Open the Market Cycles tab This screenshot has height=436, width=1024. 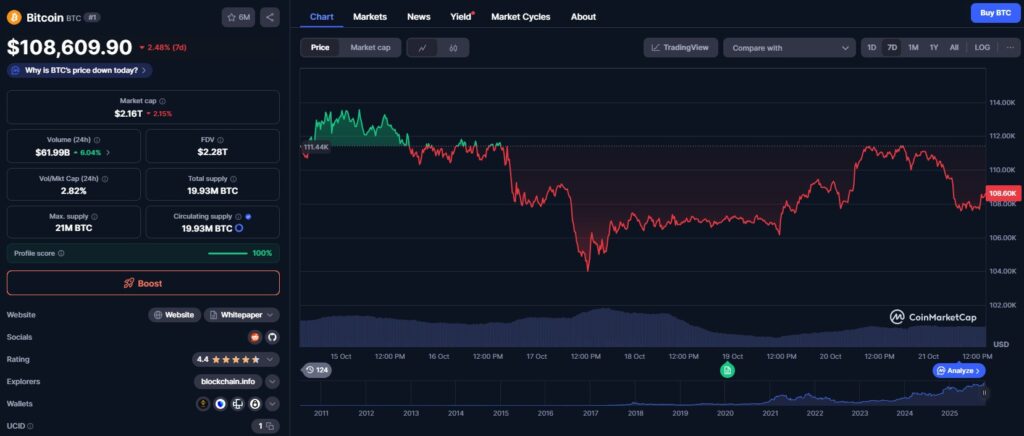(x=520, y=17)
